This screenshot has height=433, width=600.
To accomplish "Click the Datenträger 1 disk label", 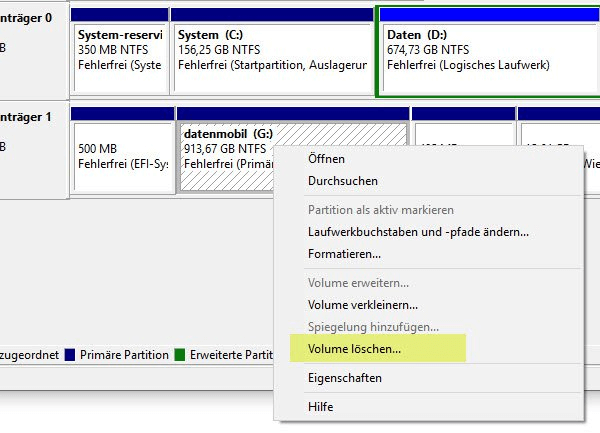I will coord(26,115).
